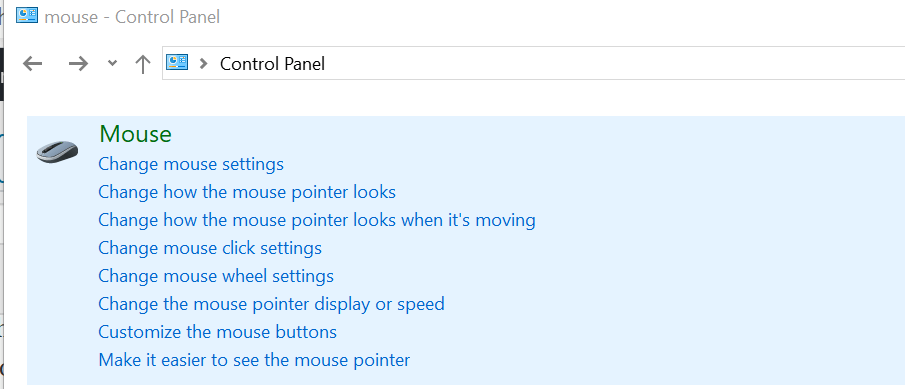Click empty area of the address bar

[x=612, y=63]
